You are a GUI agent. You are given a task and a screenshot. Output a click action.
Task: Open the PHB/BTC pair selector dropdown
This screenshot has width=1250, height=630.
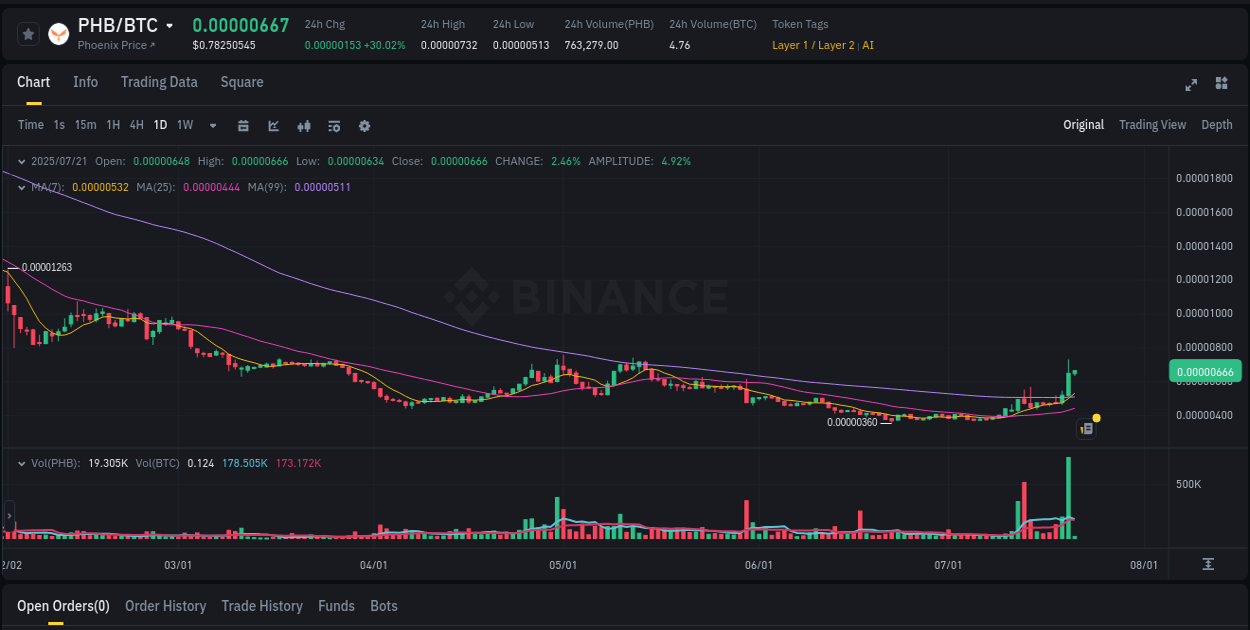coord(169,26)
